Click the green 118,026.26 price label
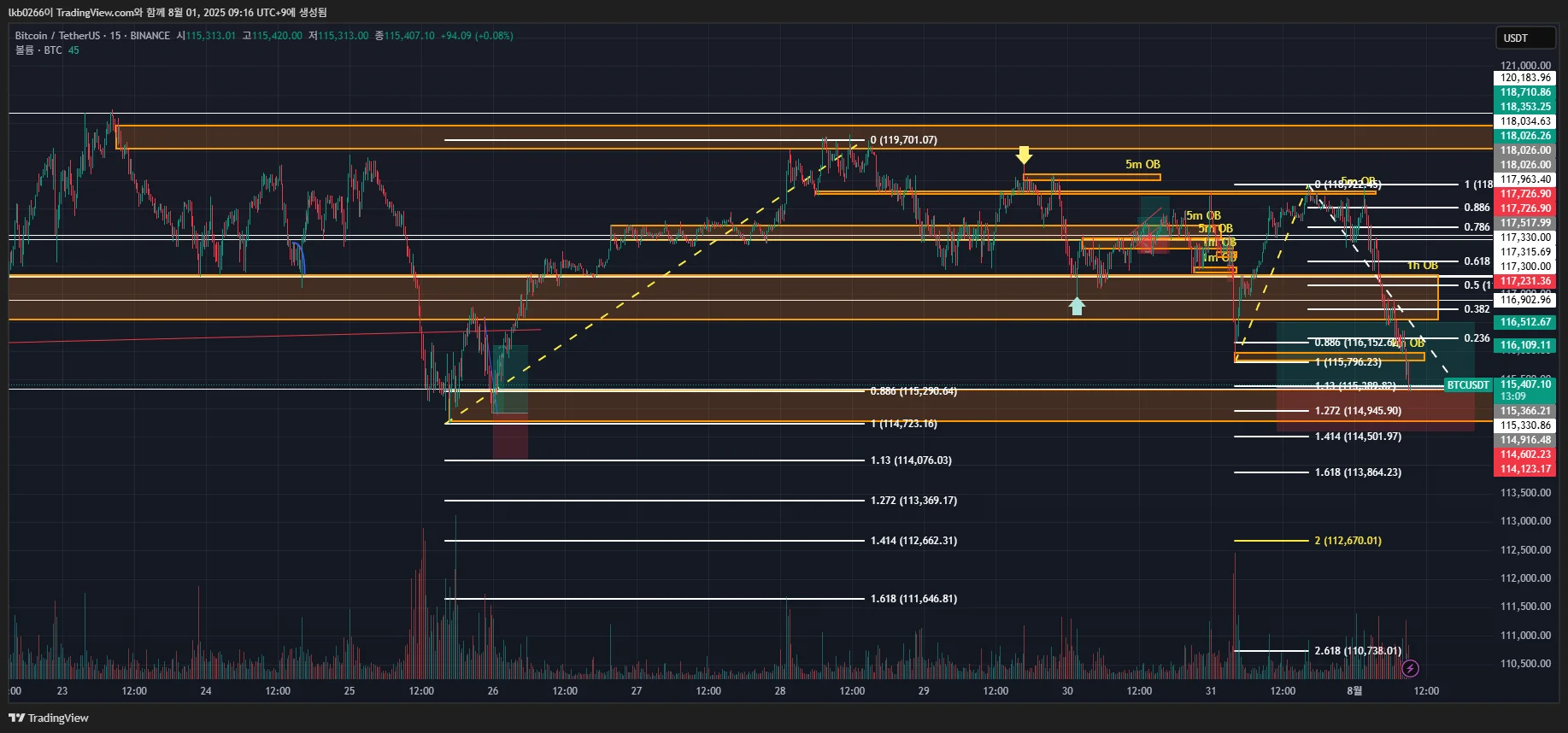 tap(1525, 136)
